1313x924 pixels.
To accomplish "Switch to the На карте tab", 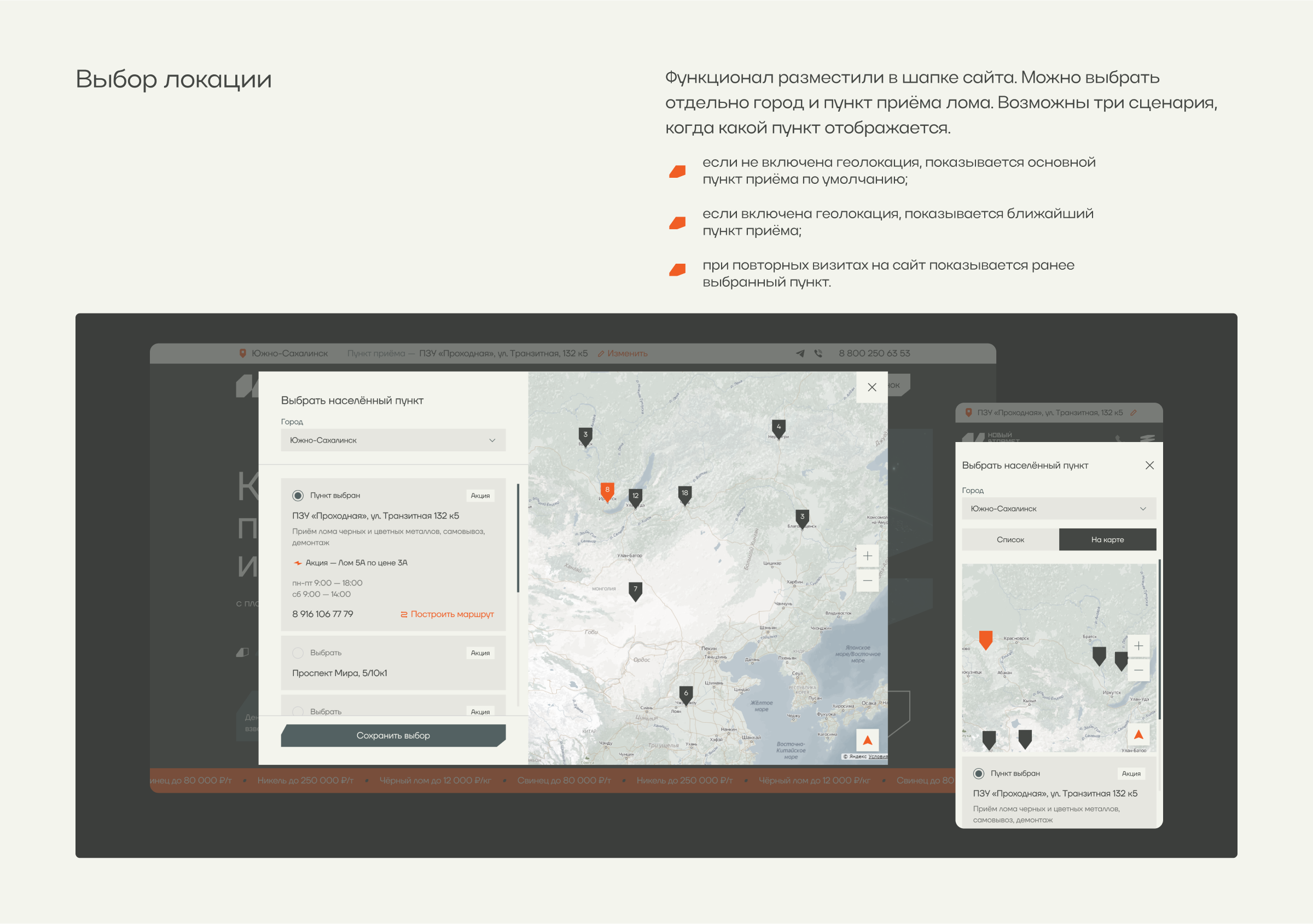I will (1107, 540).
